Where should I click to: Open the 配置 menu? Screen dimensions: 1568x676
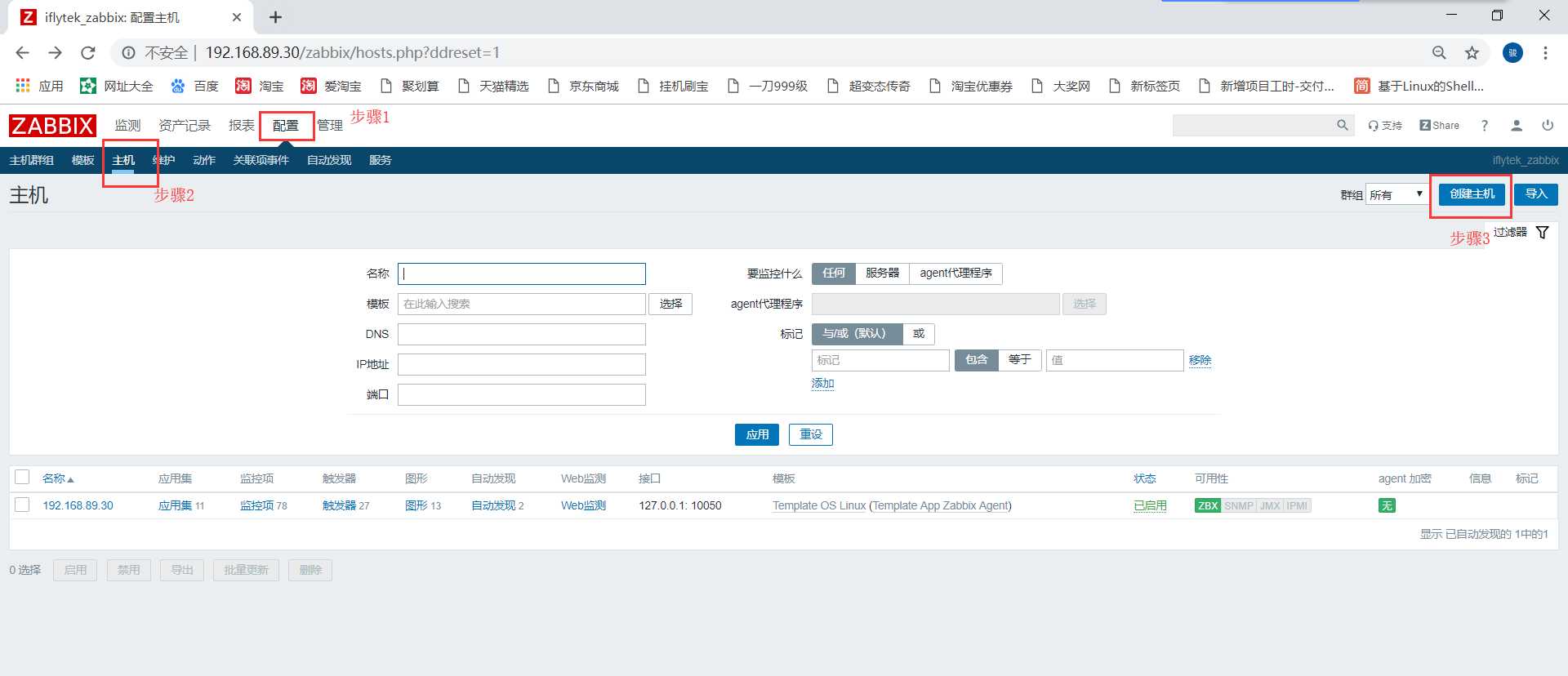click(286, 126)
